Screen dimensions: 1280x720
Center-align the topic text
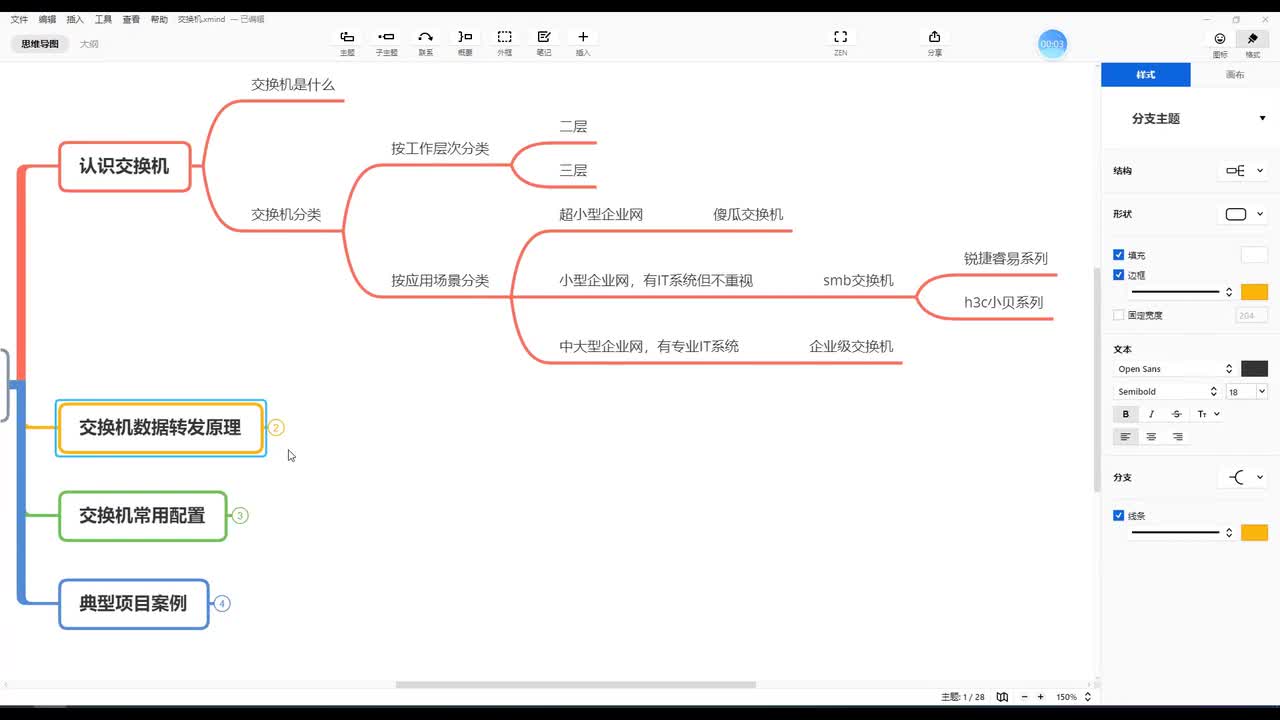[1151, 437]
